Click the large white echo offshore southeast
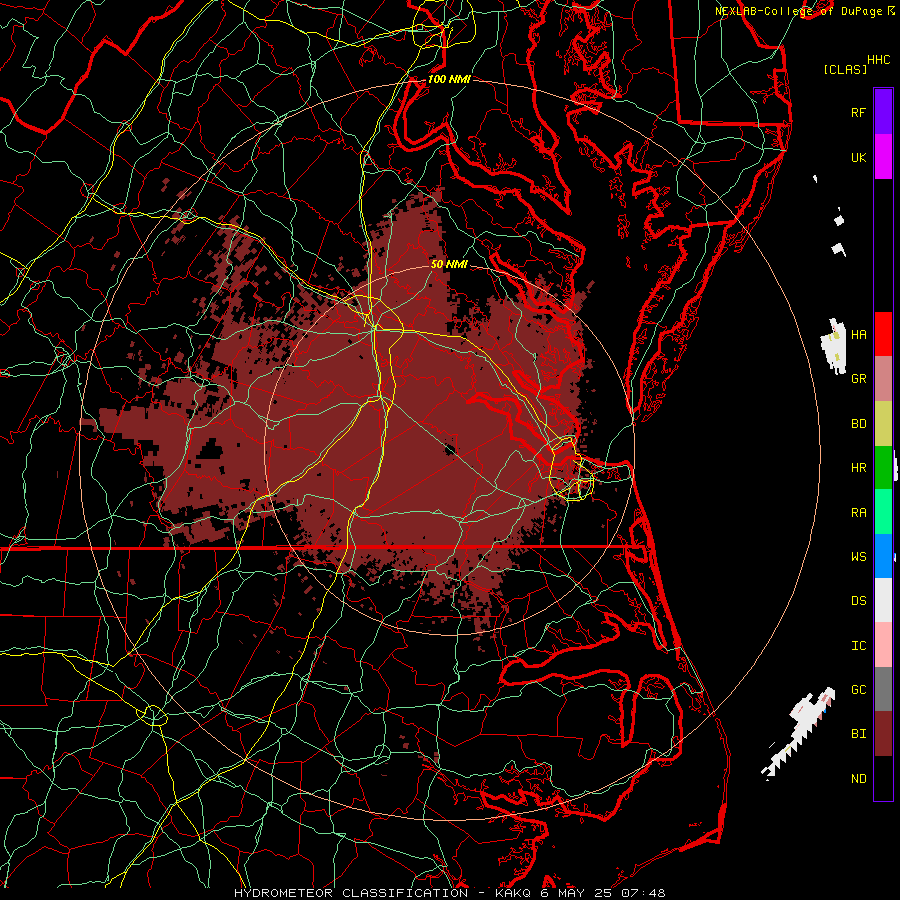Viewport: 900px width, 900px height. pyautogui.click(x=799, y=733)
